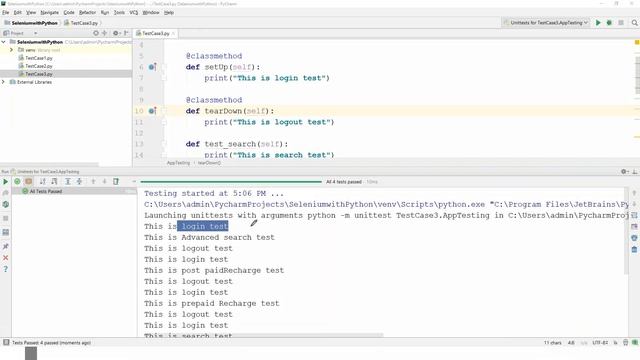Open the Edit menu
640x360 pixels.
[18, 13]
